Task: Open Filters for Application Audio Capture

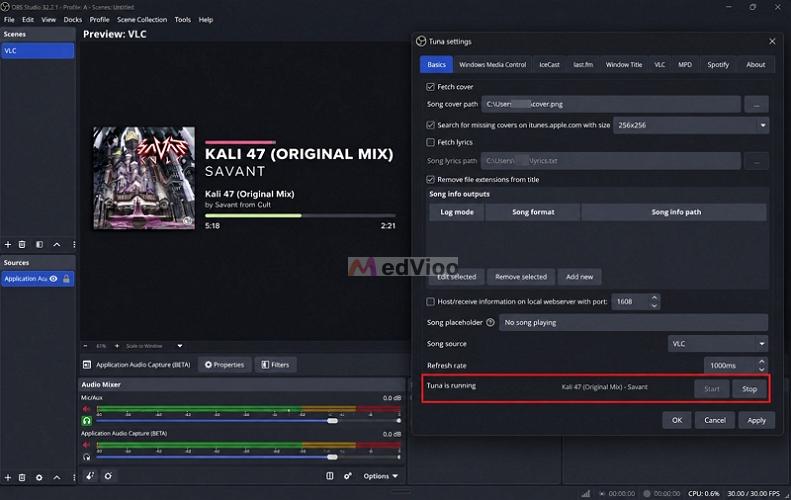Action: pyautogui.click(x=275, y=365)
